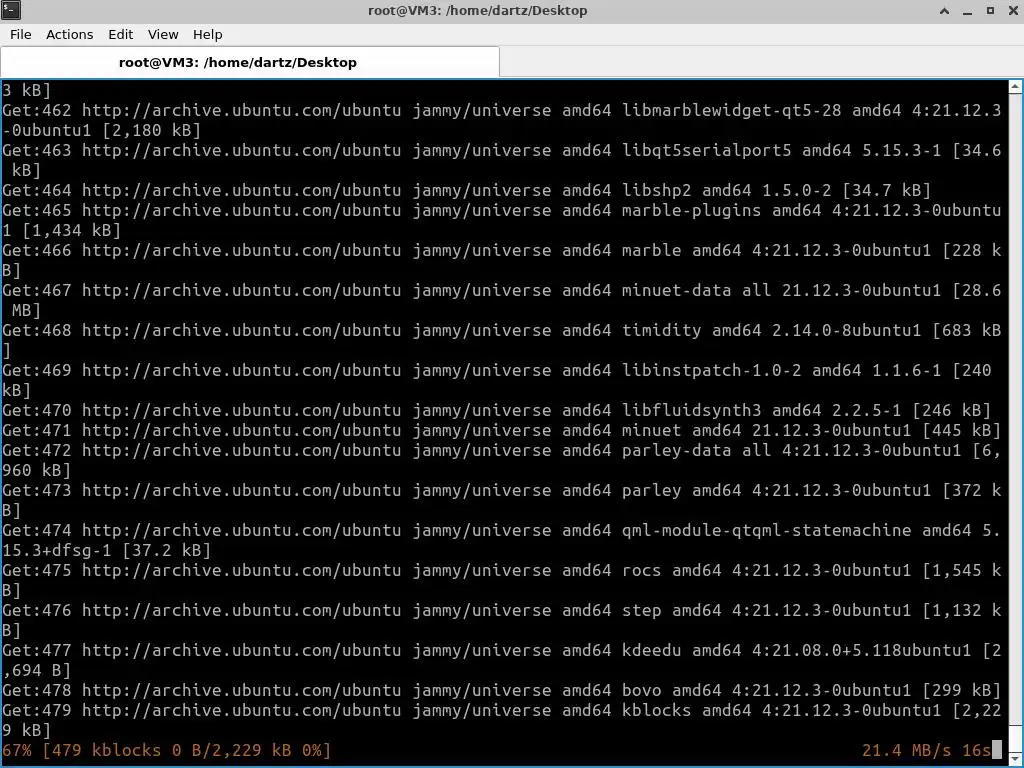
Task: Select the root@VM3 terminal tab
Action: 250,63
